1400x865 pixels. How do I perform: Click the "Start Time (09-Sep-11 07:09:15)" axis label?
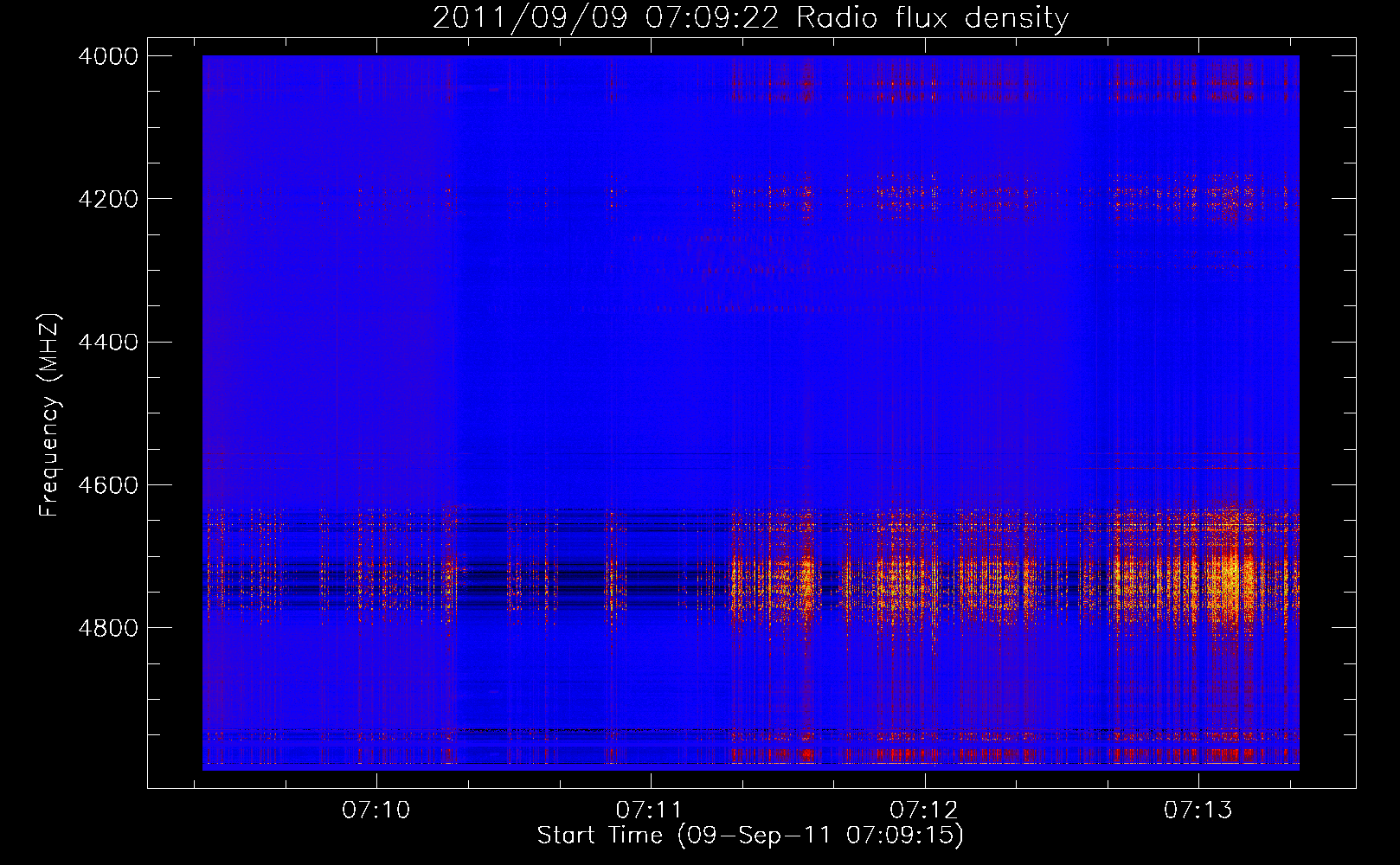[x=750, y=836]
